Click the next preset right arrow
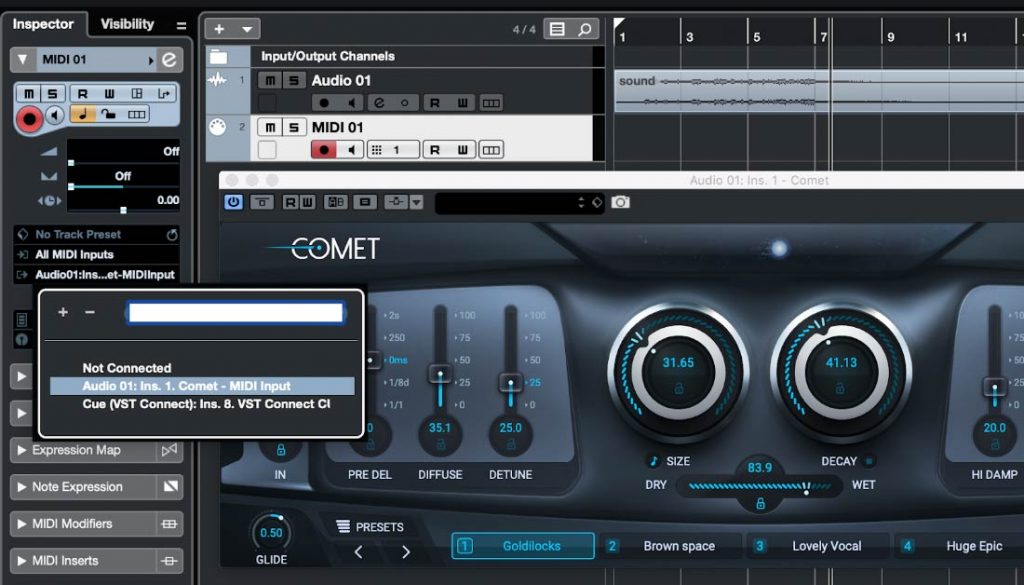Viewport: 1024px width, 585px height. point(406,552)
